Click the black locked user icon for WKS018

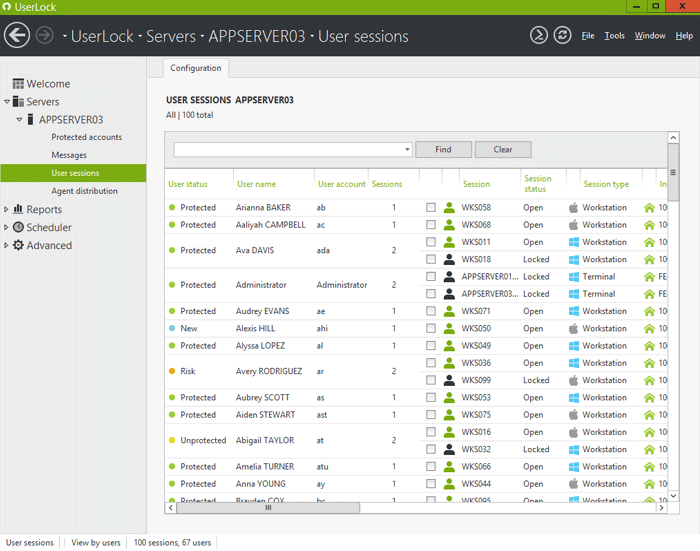click(x=449, y=259)
